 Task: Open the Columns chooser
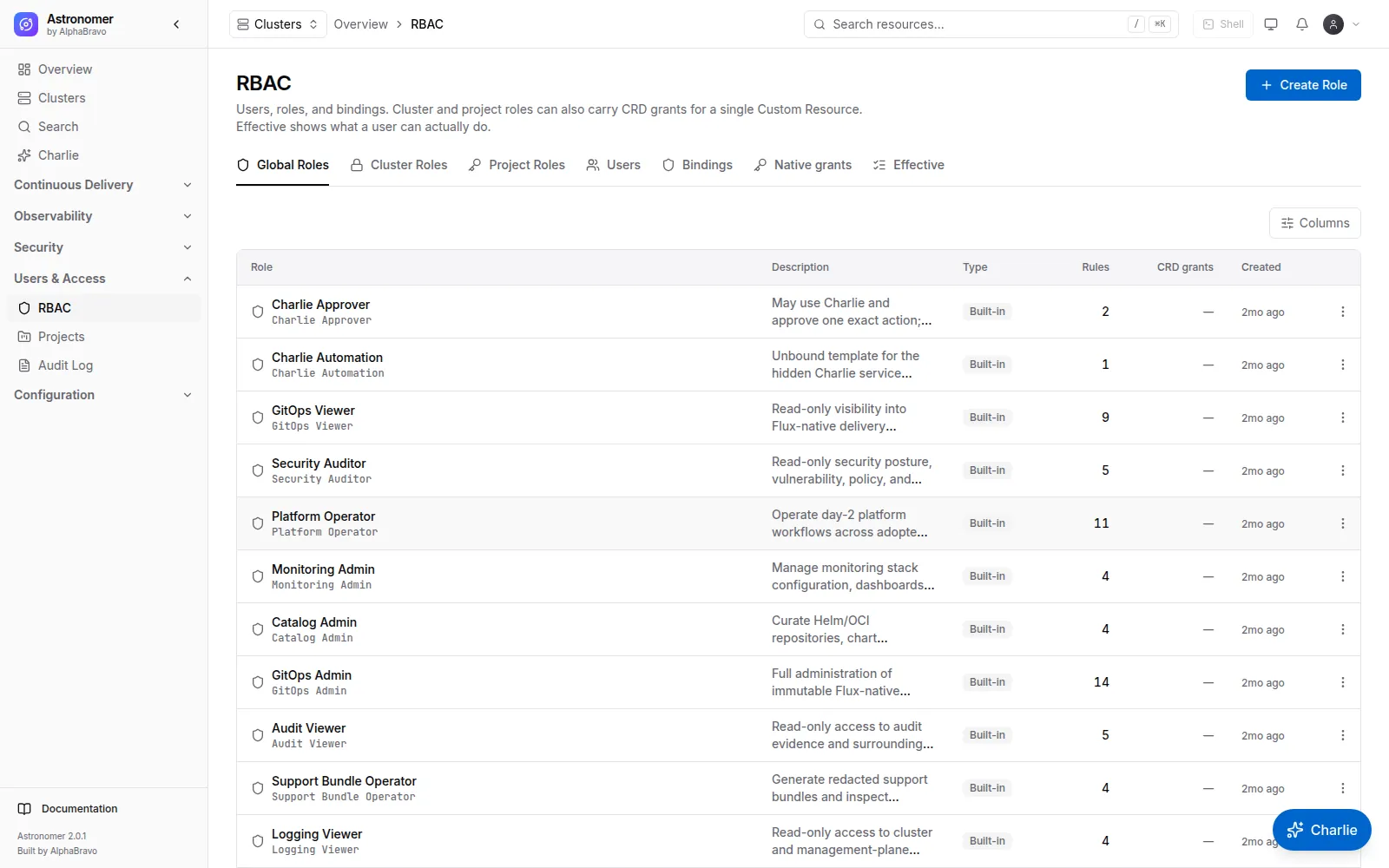(1315, 223)
